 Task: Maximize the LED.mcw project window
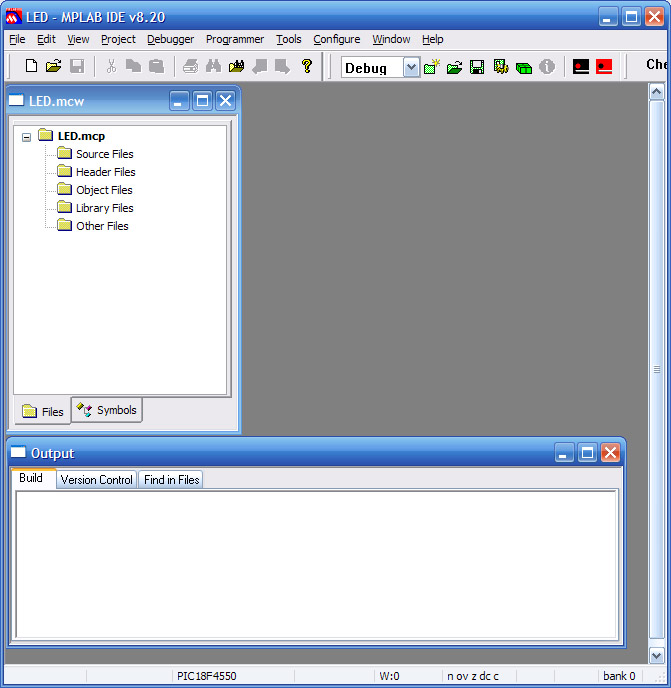[x=202, y=101]
